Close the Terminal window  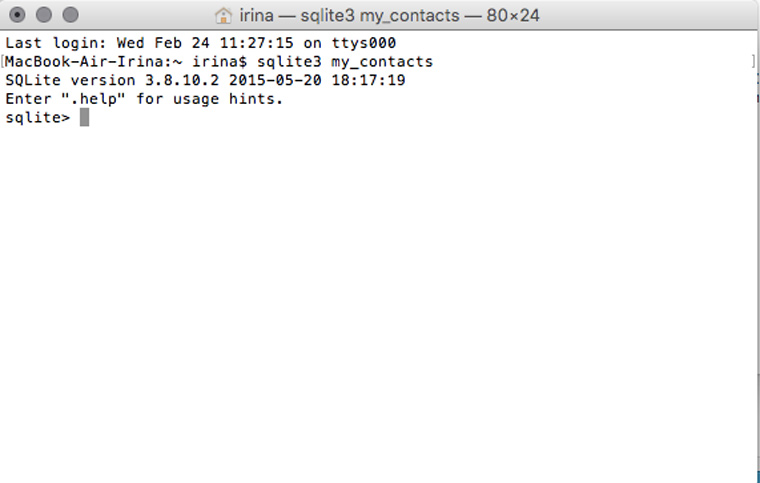17,16
